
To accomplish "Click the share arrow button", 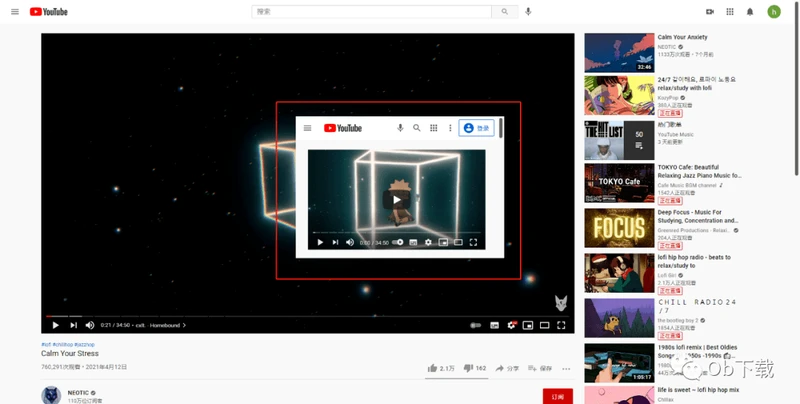I will pos(507,368).
